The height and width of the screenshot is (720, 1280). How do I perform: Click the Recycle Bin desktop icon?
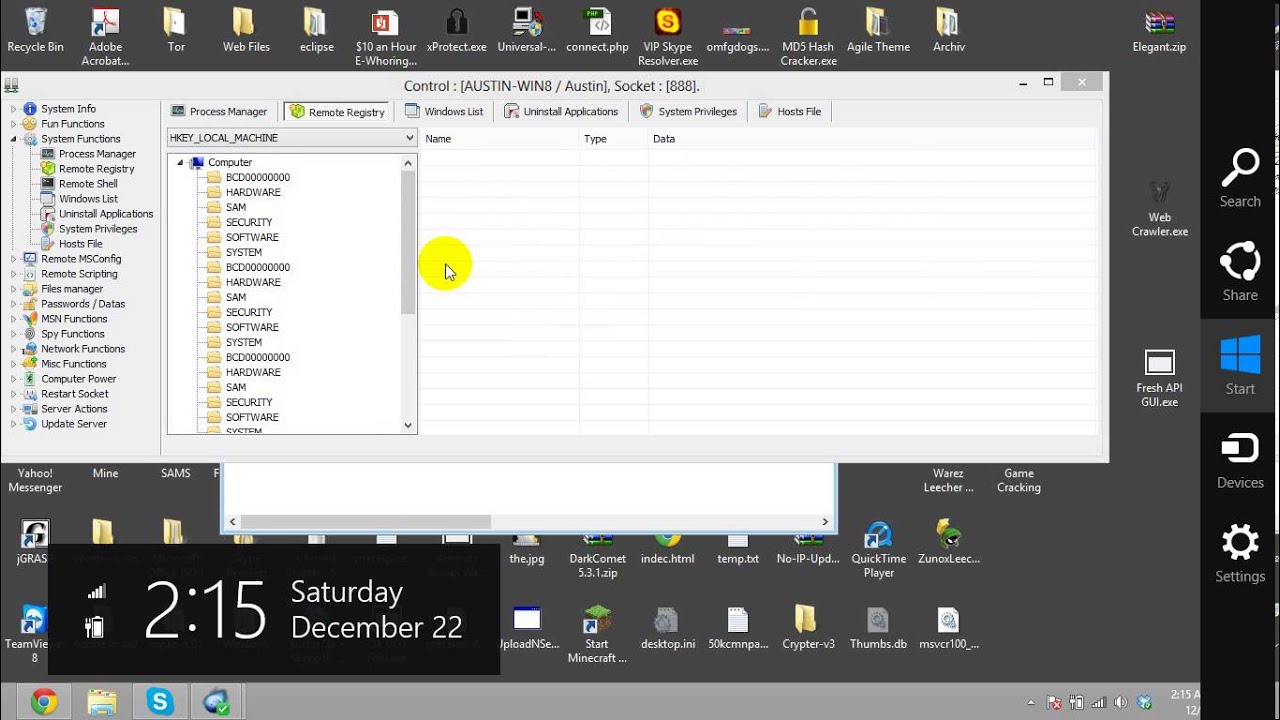pos(35,30)
